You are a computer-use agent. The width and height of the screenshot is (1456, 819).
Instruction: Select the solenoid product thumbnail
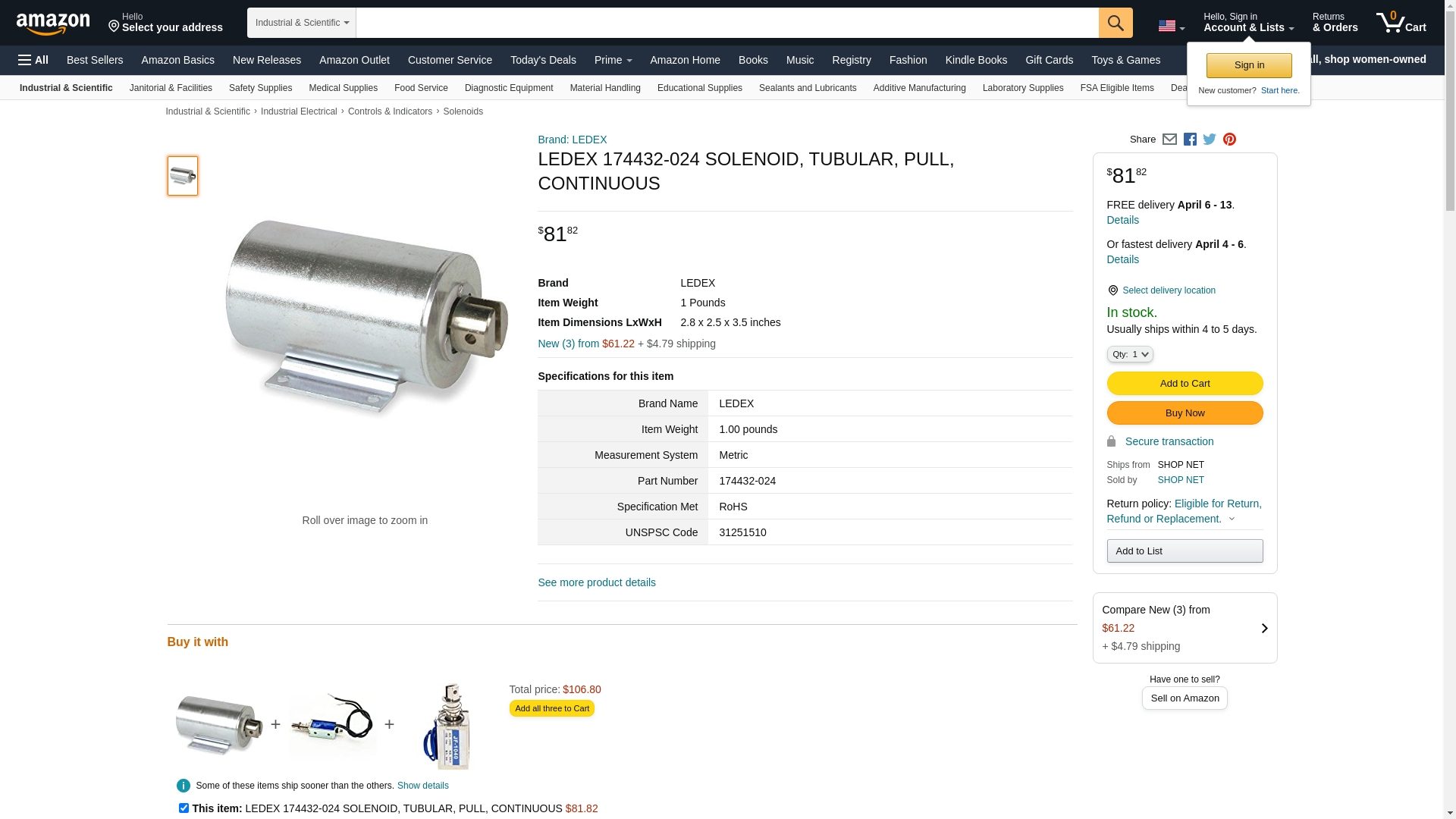point(183,176)
